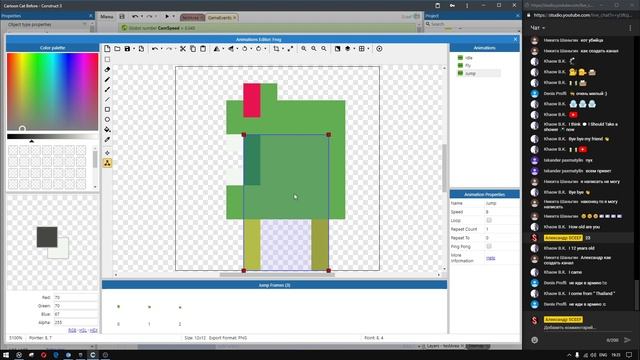Image resolution: width=640 pixels, height=360 pixels.
Task: Switch color mode to HSL link
Action: coord(83,330)
